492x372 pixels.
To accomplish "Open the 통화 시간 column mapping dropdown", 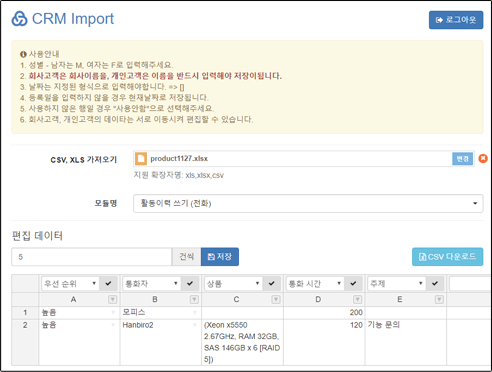I will pos(315,284).
